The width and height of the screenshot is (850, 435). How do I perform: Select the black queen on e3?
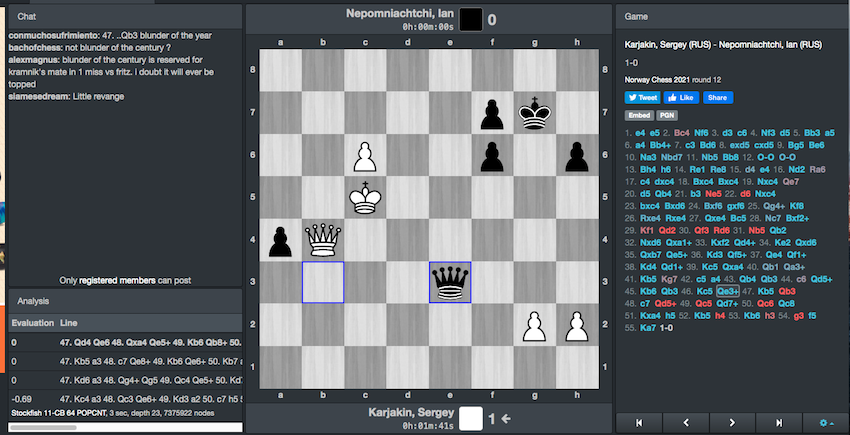coord(450,283)
